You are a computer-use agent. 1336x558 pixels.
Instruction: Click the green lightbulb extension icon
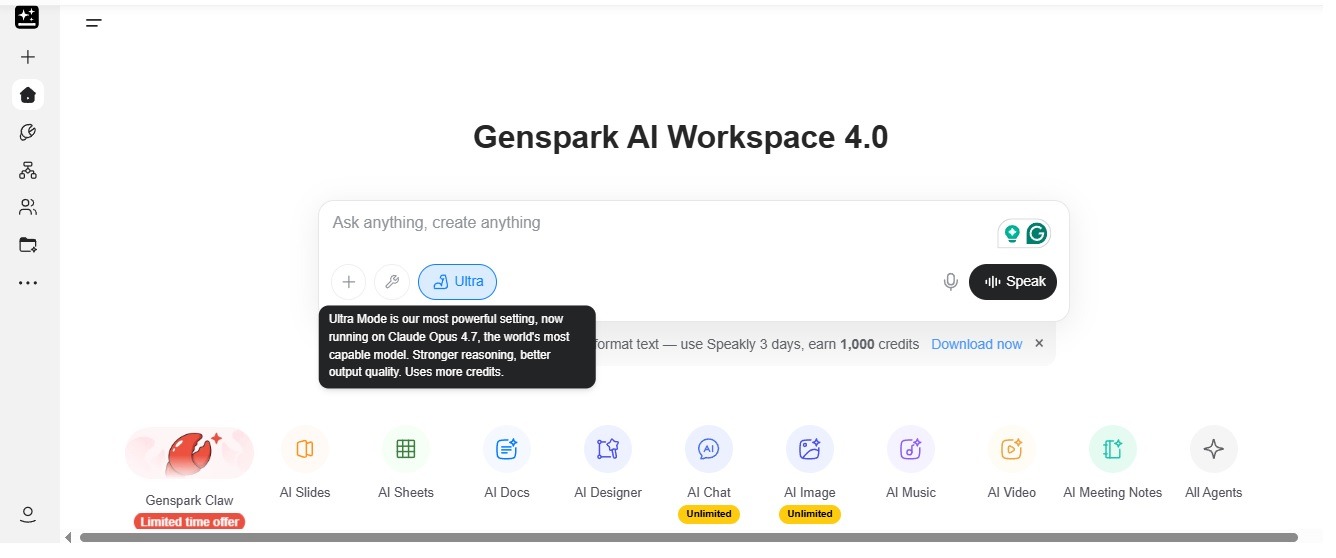[1012, 234]
